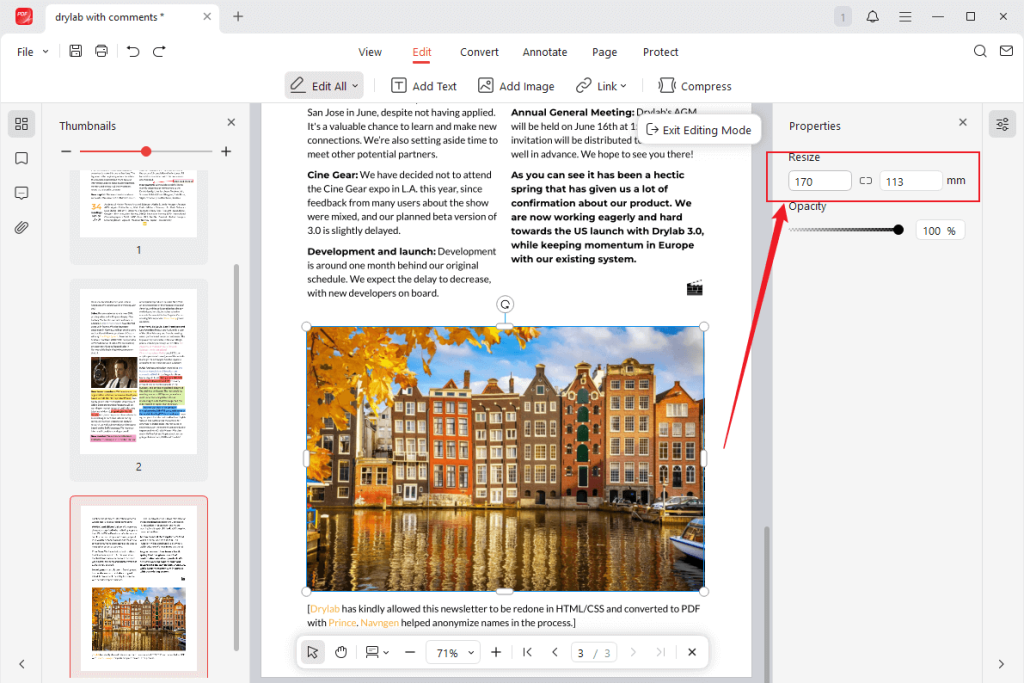Click the Exit Editing Mode button
The height and width of the screenshot is (683, 1024).
[x=699, y=129]
